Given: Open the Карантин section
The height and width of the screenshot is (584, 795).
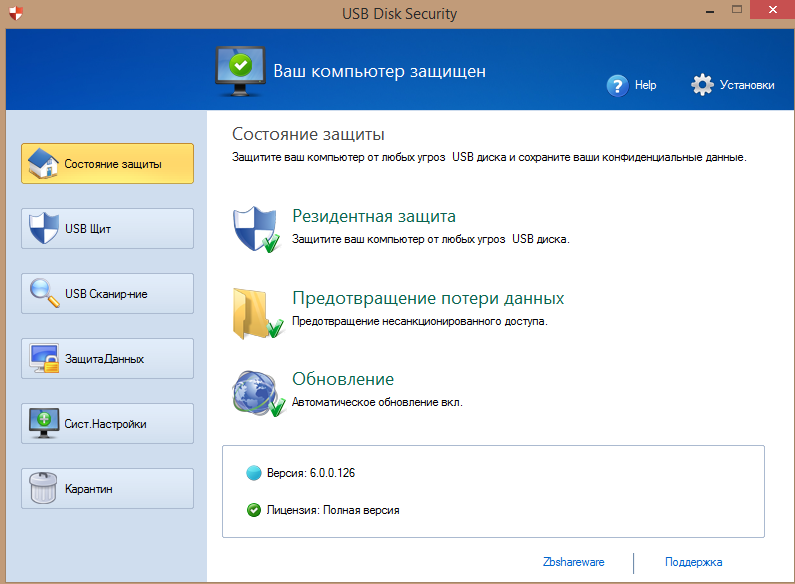Looking at the screenshot, I should coord(107,488).
